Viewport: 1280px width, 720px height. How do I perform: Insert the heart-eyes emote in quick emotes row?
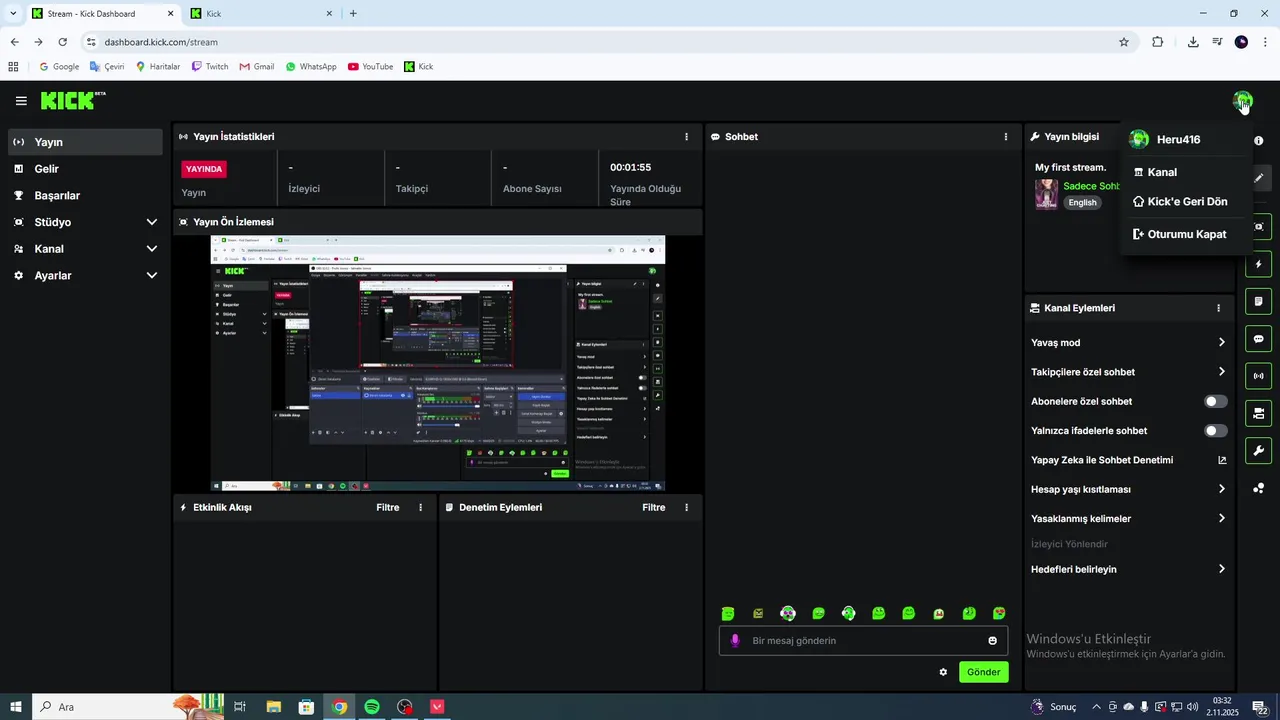[999, 613]
